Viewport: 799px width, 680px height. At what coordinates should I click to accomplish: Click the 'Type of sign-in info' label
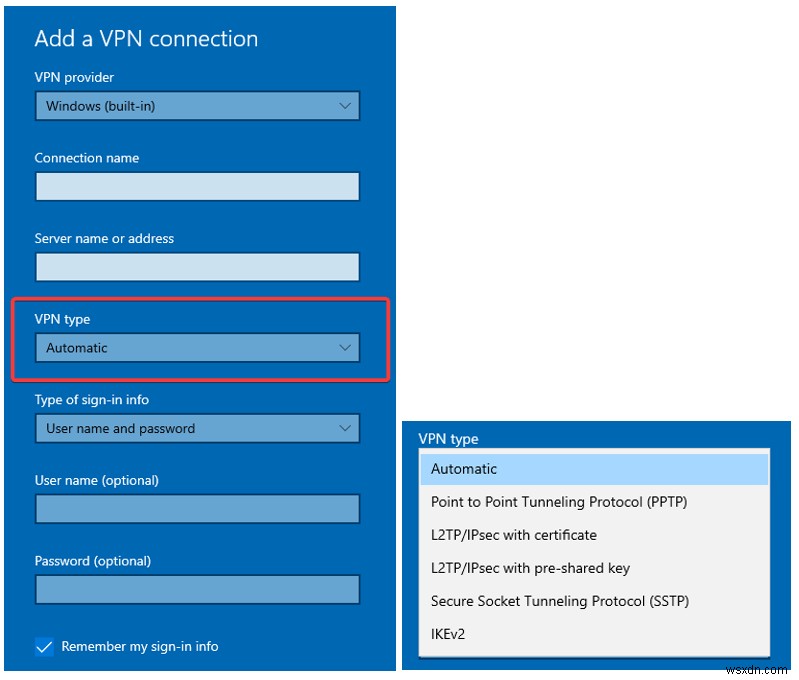coord(92,400)
